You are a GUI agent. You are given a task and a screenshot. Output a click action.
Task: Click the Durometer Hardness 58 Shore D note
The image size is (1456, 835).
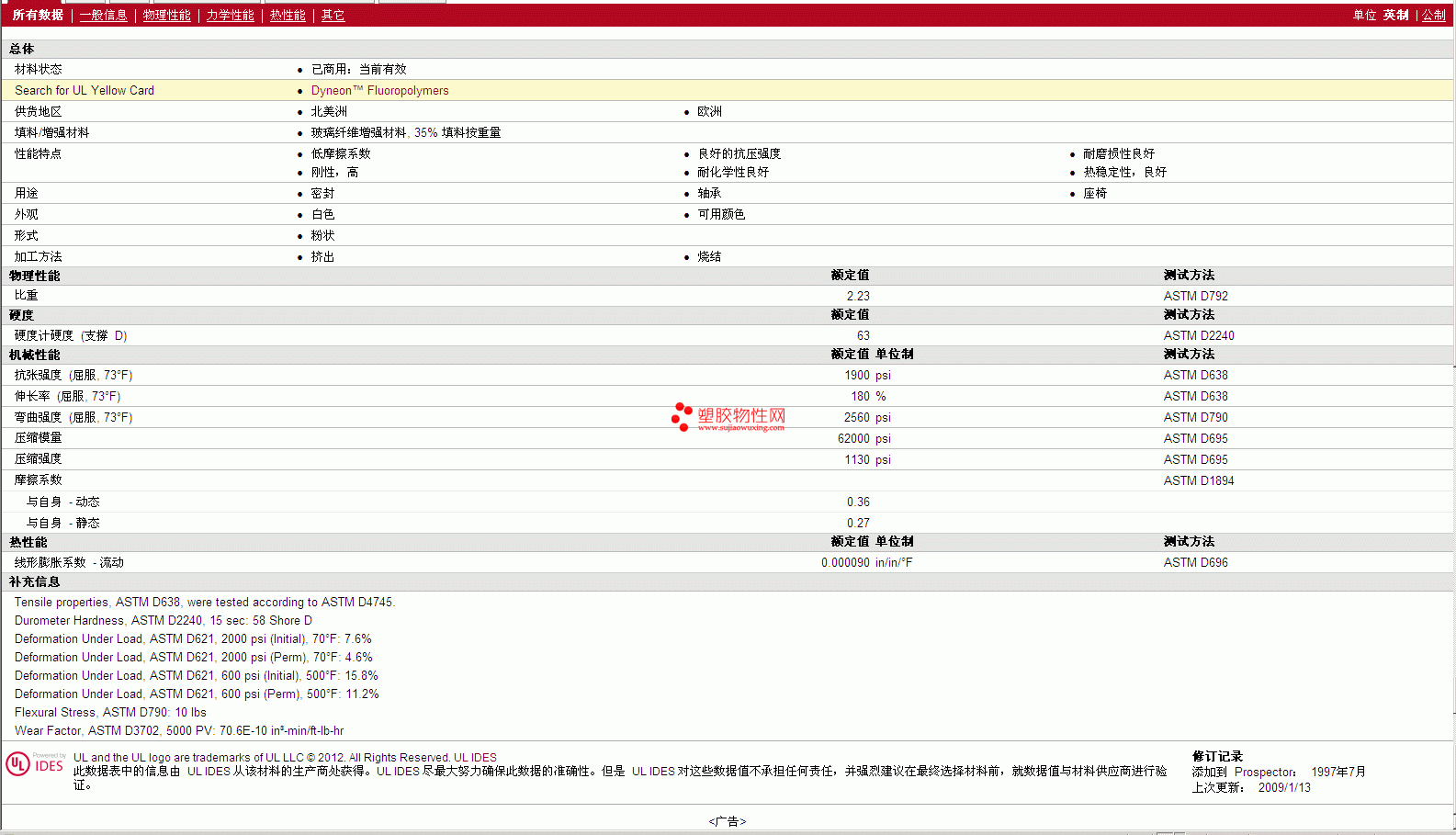(164, 621)
